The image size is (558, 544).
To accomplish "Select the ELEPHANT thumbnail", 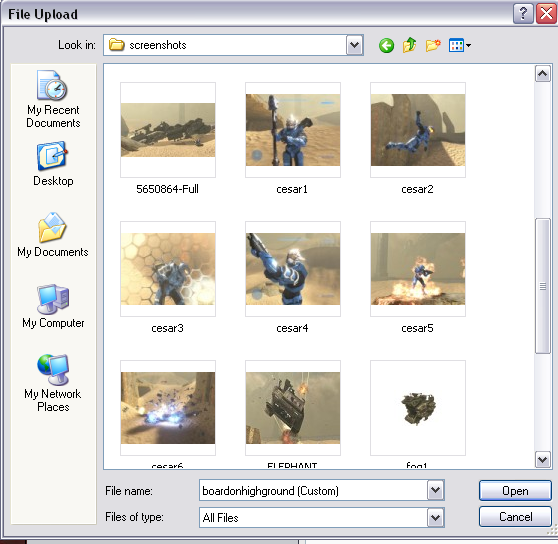I will pos(293,408).
